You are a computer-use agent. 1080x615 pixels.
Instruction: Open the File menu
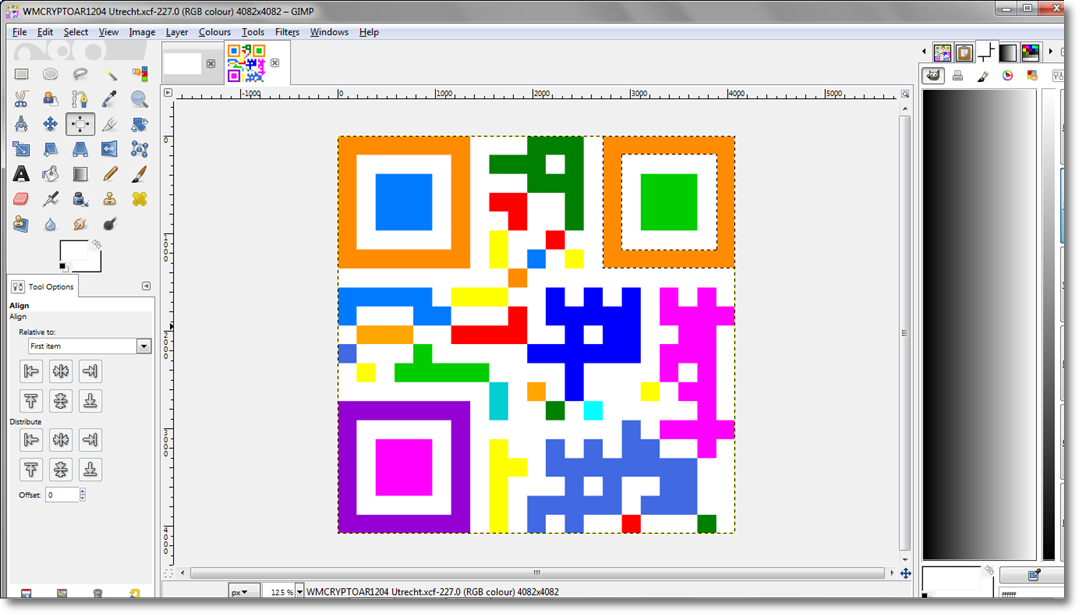tap(19, 32)
